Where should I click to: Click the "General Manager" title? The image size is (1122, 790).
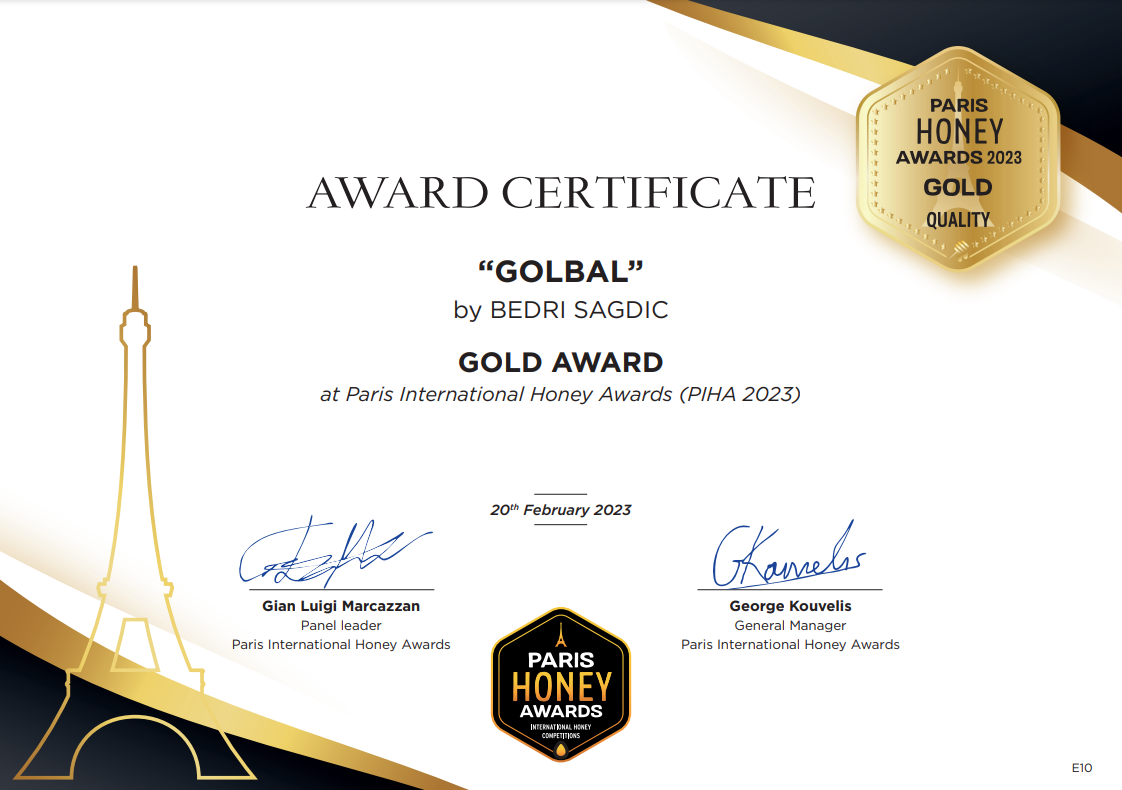click(x=791, y=625)
